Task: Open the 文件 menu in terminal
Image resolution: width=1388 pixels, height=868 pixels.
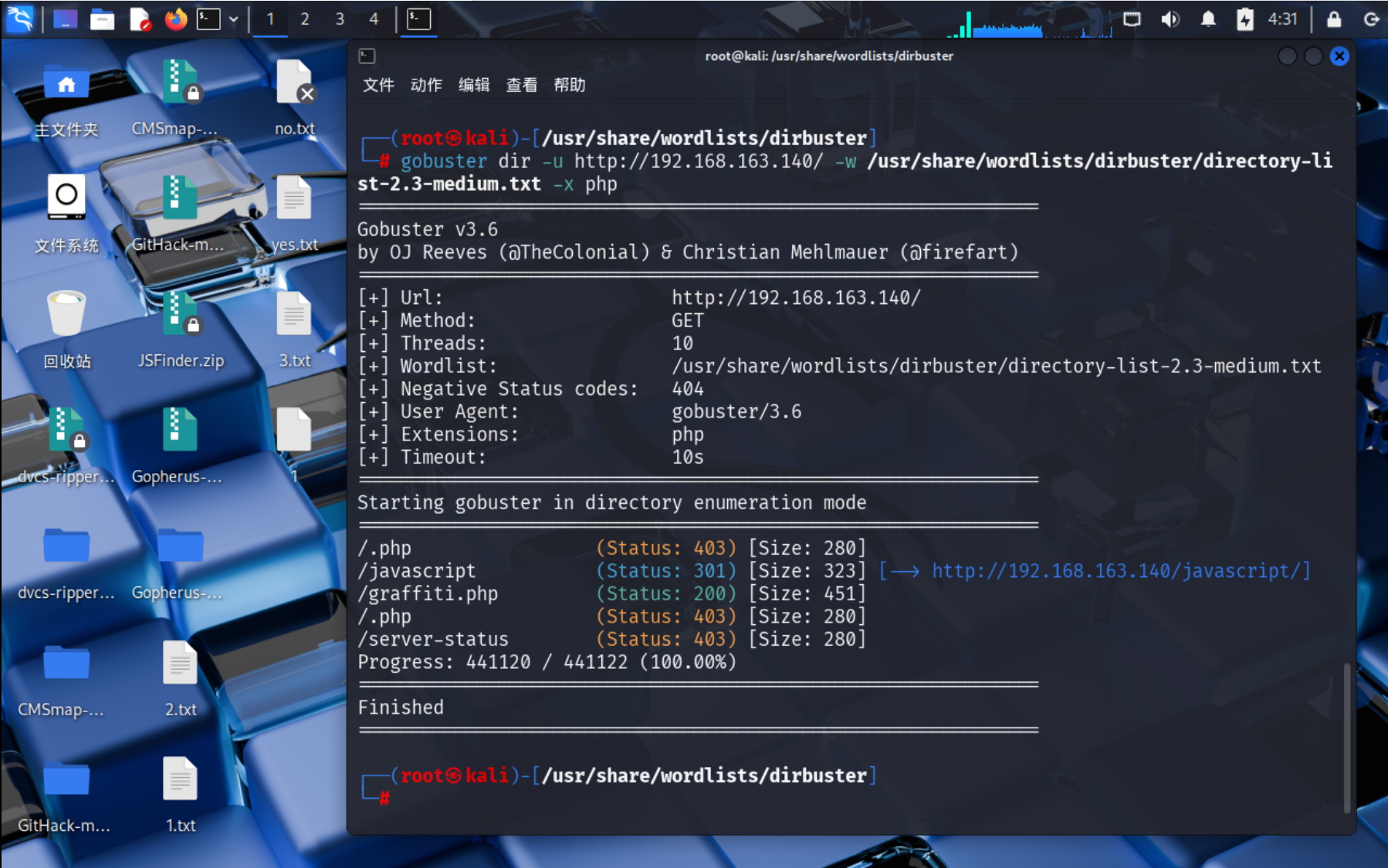Action: 378,85
